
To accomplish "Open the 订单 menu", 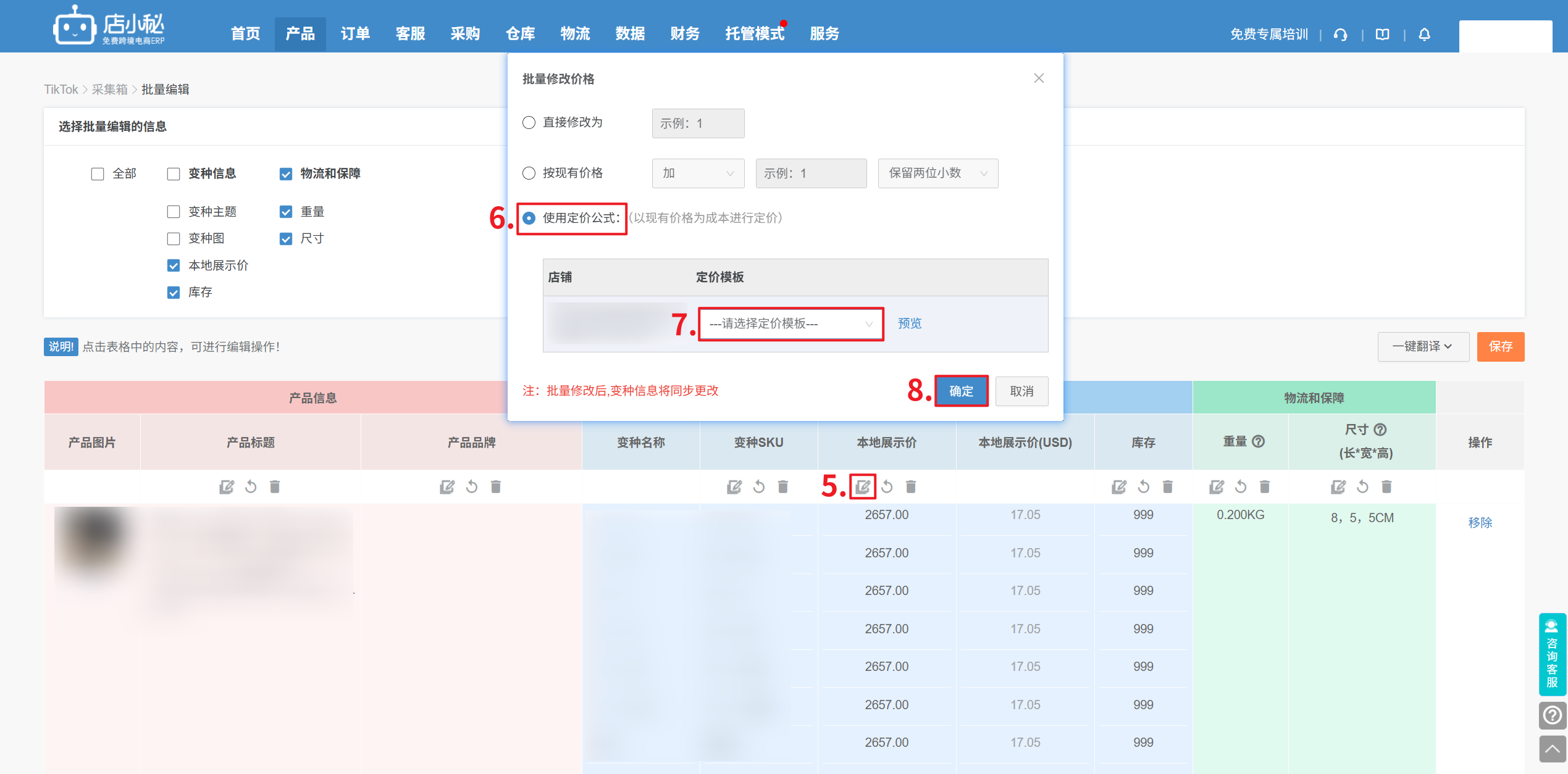I will (x=355, y=34).
